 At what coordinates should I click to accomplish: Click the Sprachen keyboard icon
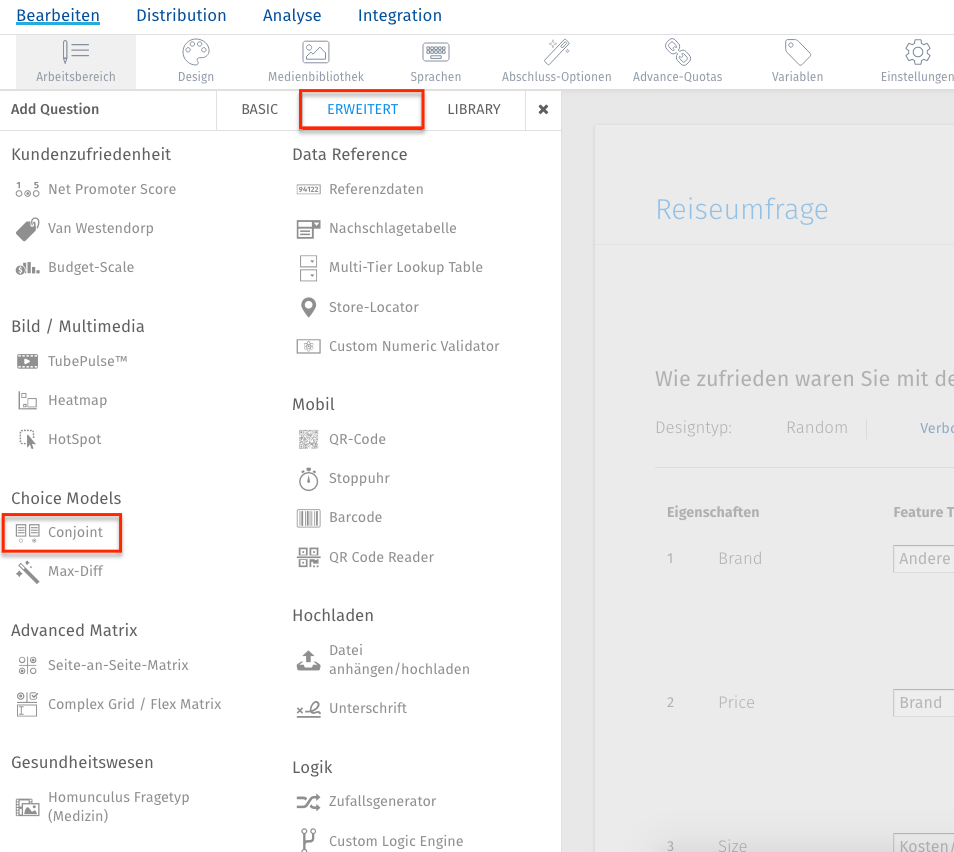[435, 52]
